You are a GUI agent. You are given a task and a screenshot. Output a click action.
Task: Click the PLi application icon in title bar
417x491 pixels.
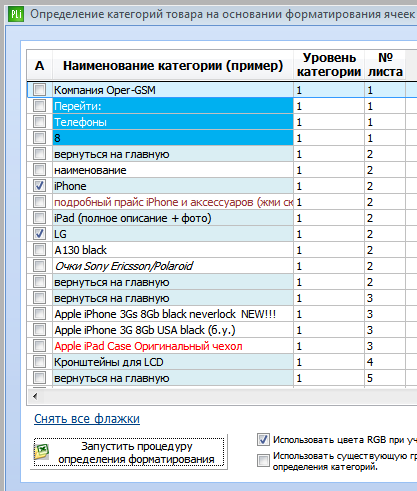[16, 15]
